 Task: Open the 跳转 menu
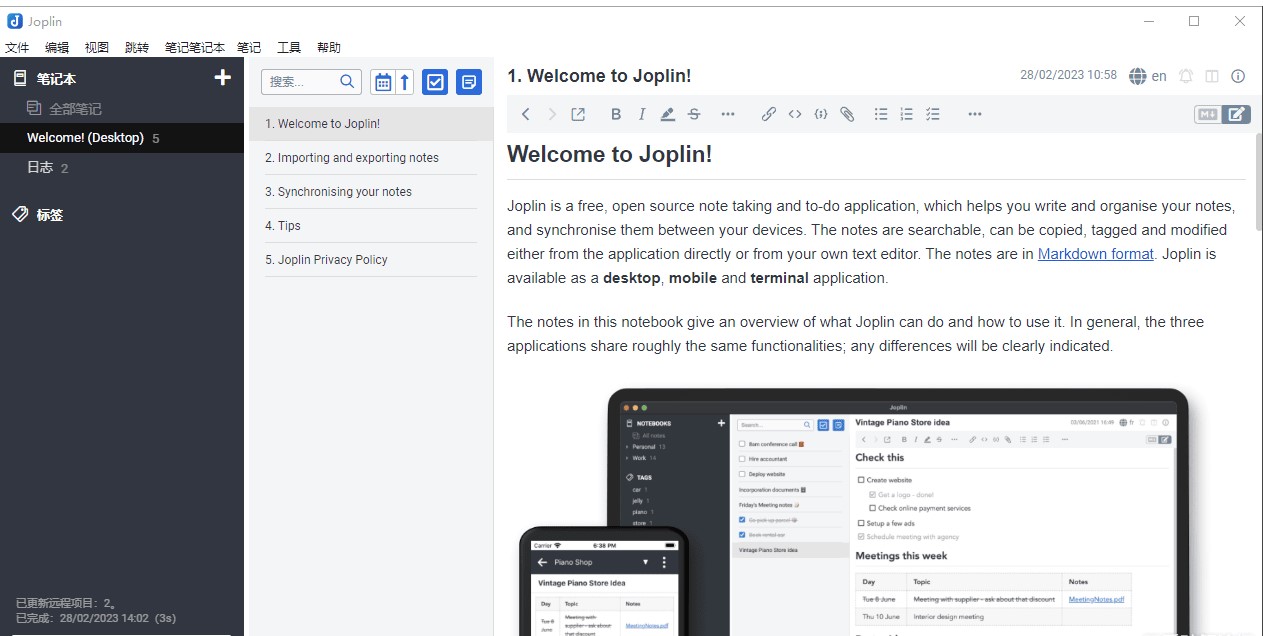click(x=137, y=47)
